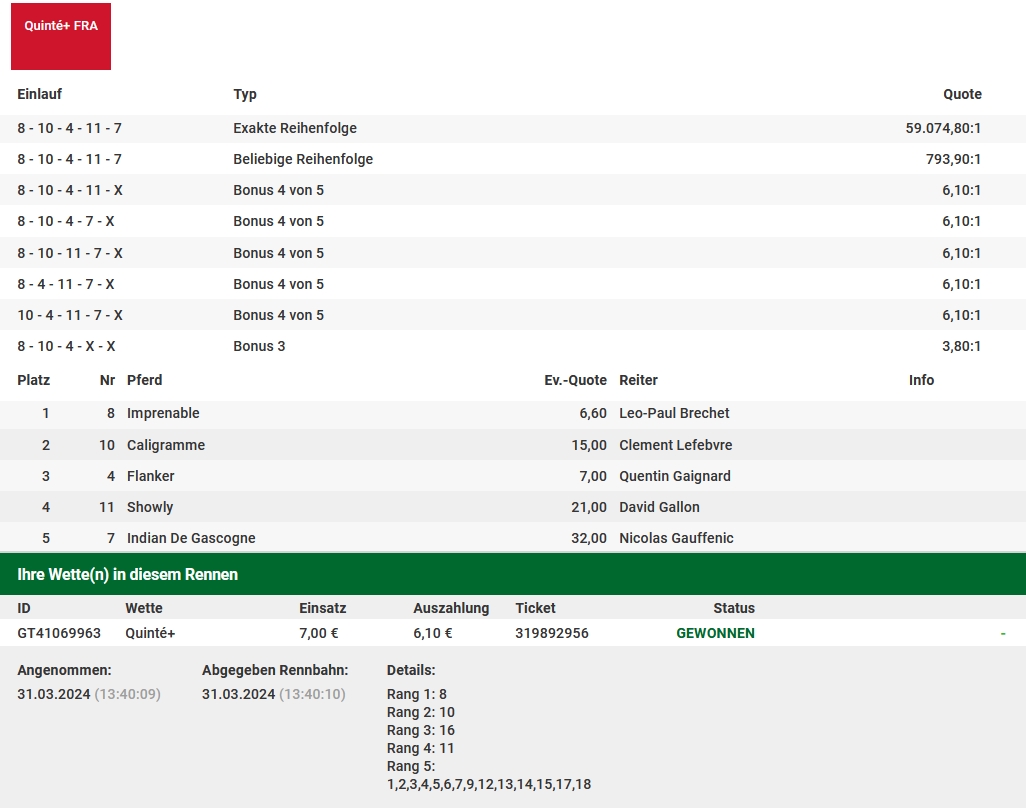The image size is (1026, 811).
Task: Select the horse Showly
Action: (x=150, y=507)
